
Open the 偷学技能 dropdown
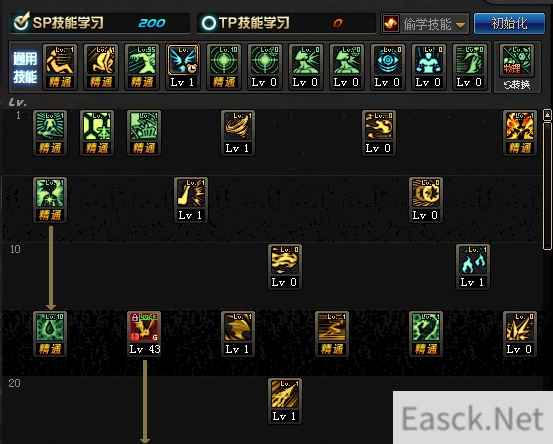425,24
